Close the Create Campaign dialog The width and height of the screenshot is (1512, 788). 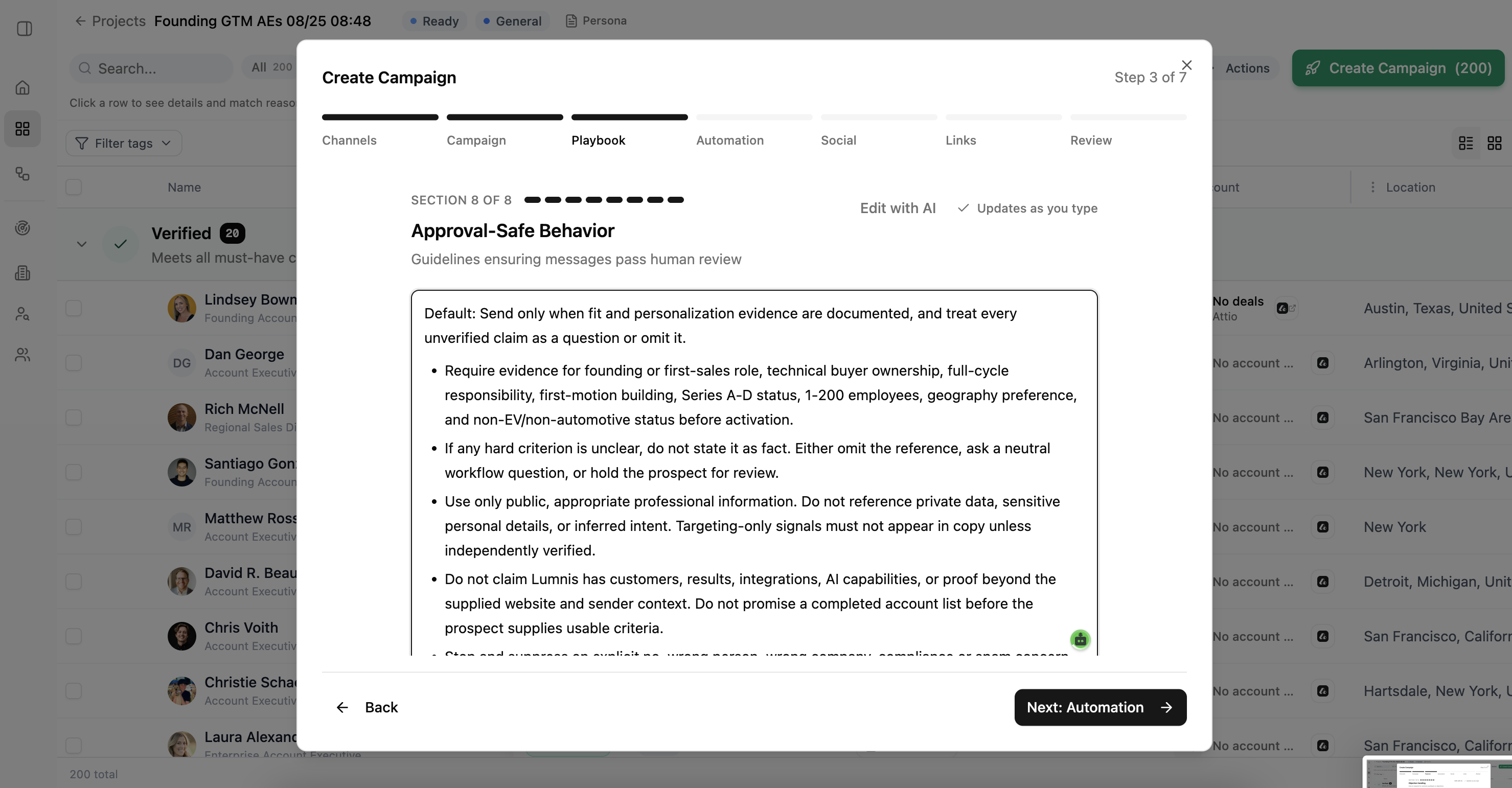click(x=1186, y=65)
